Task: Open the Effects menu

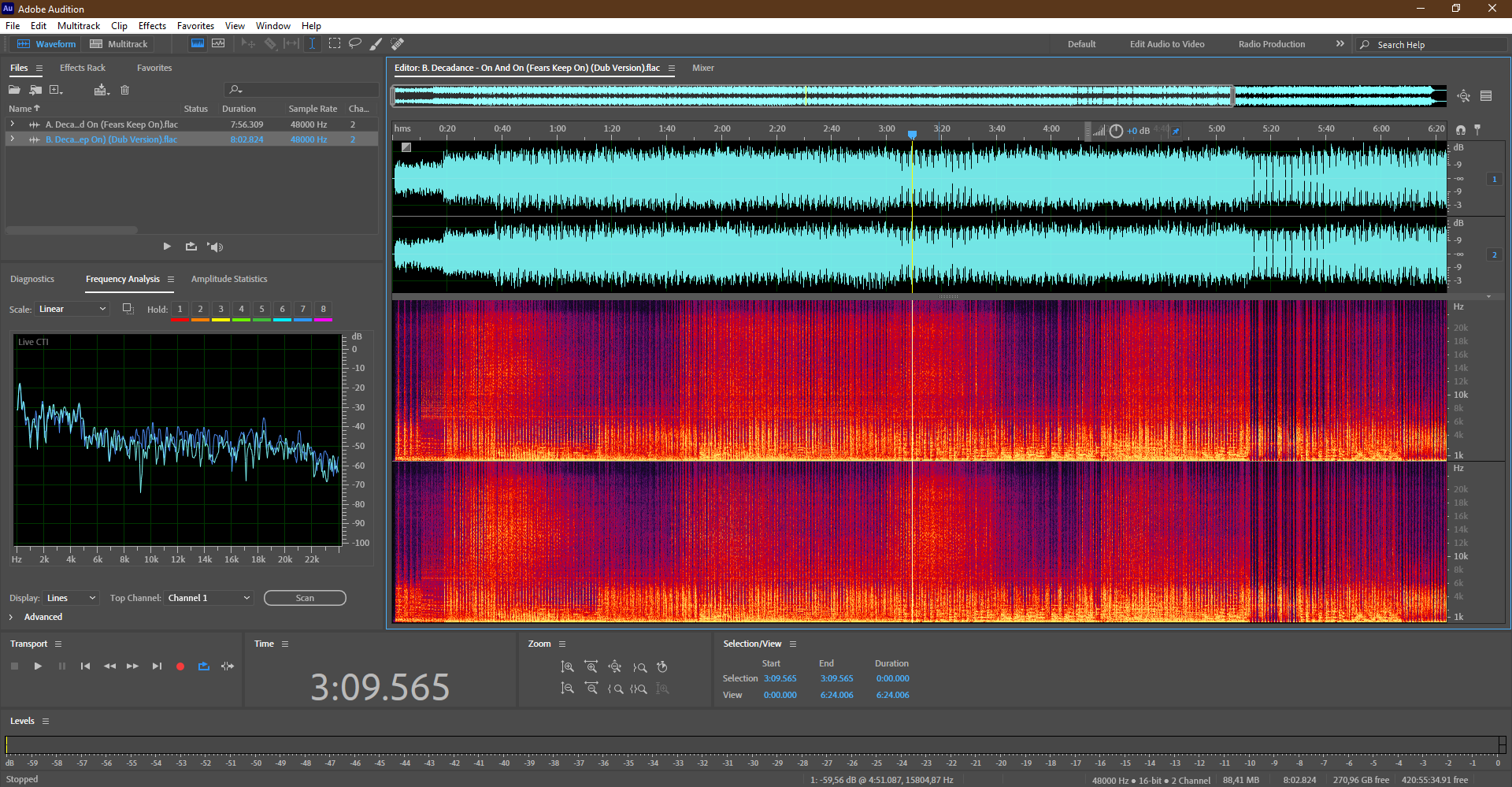Action: click(152, 26)
